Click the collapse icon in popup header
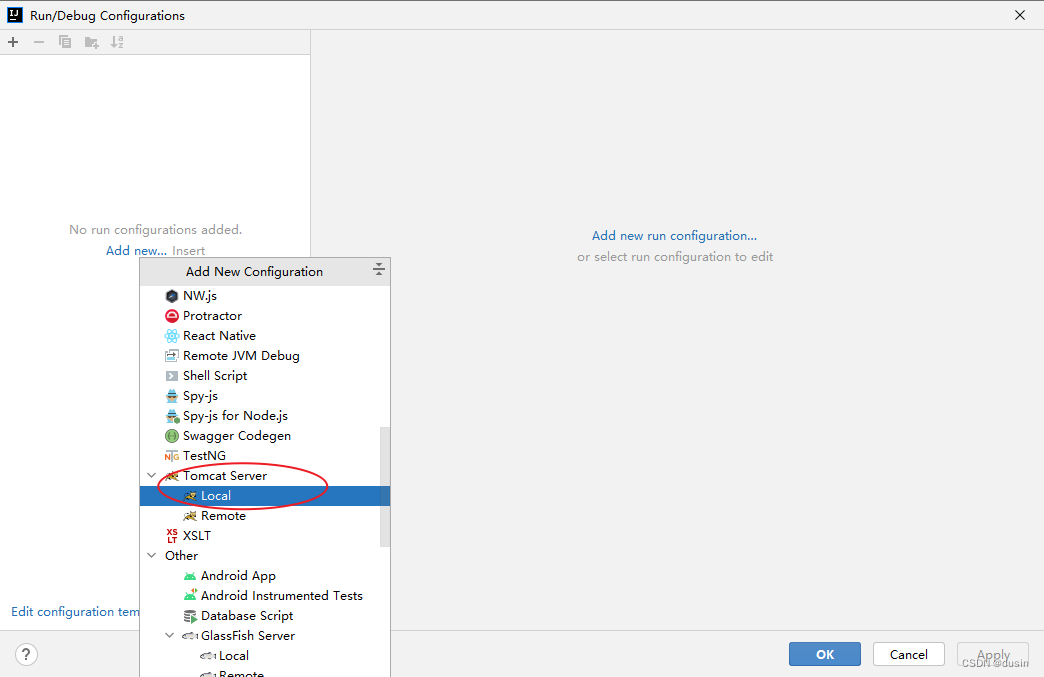The height and width of the screenshot is (677, 1044). 379,270
